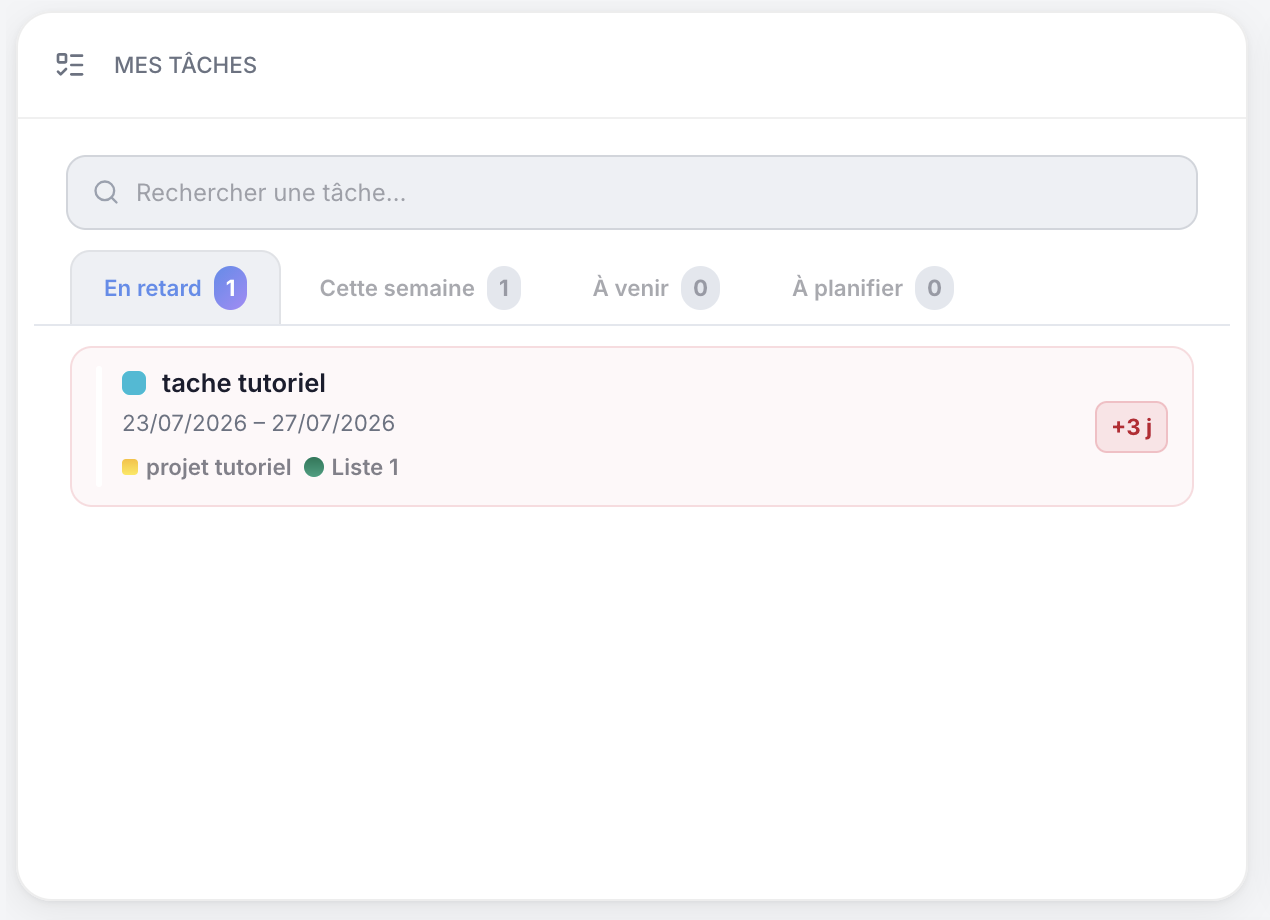Image resolution: width=1270 pixels, height=920 pixels.
Task: Click the yellow square beside projet tutoriel
Action: coord(130,467)
